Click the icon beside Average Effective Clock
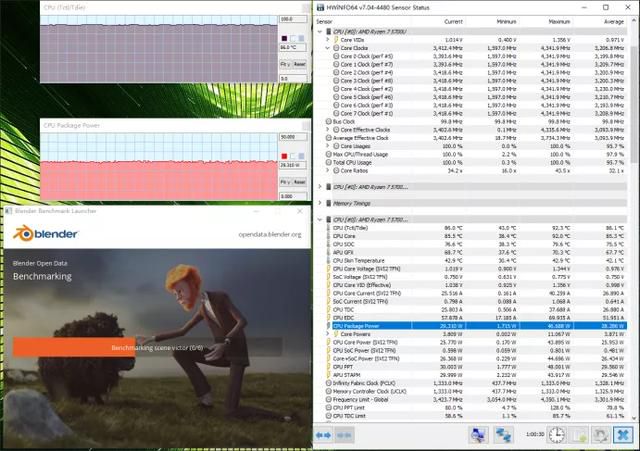The image size is (640, 451). tap(329, 138)
